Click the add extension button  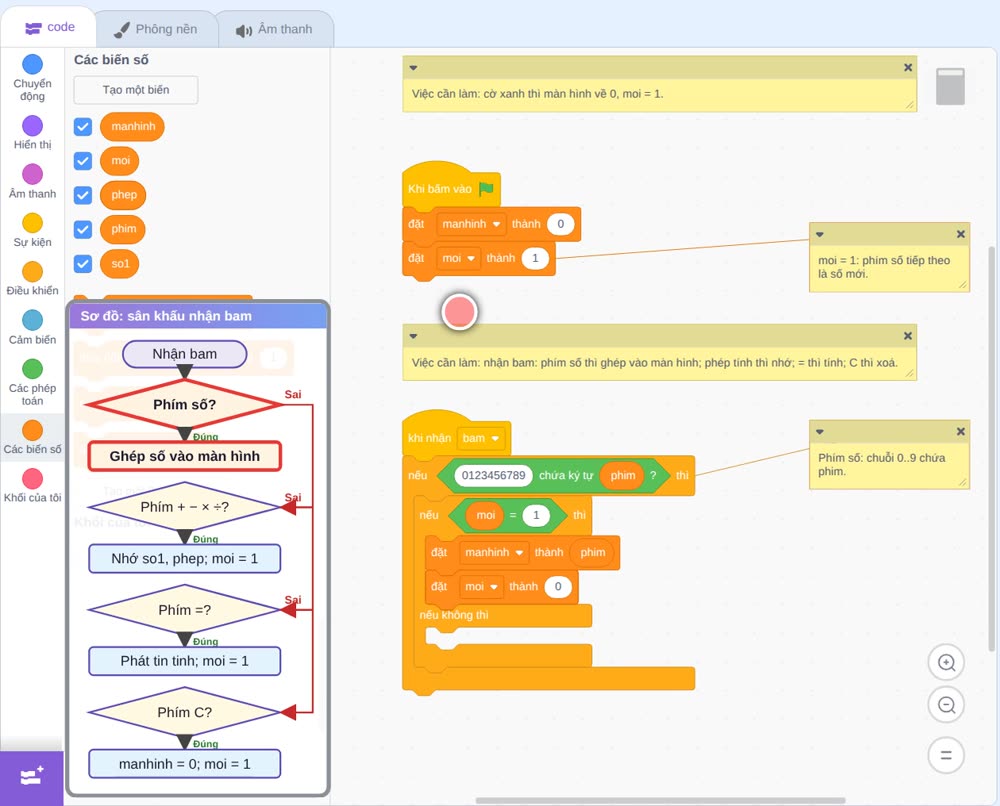pos(32,777)
